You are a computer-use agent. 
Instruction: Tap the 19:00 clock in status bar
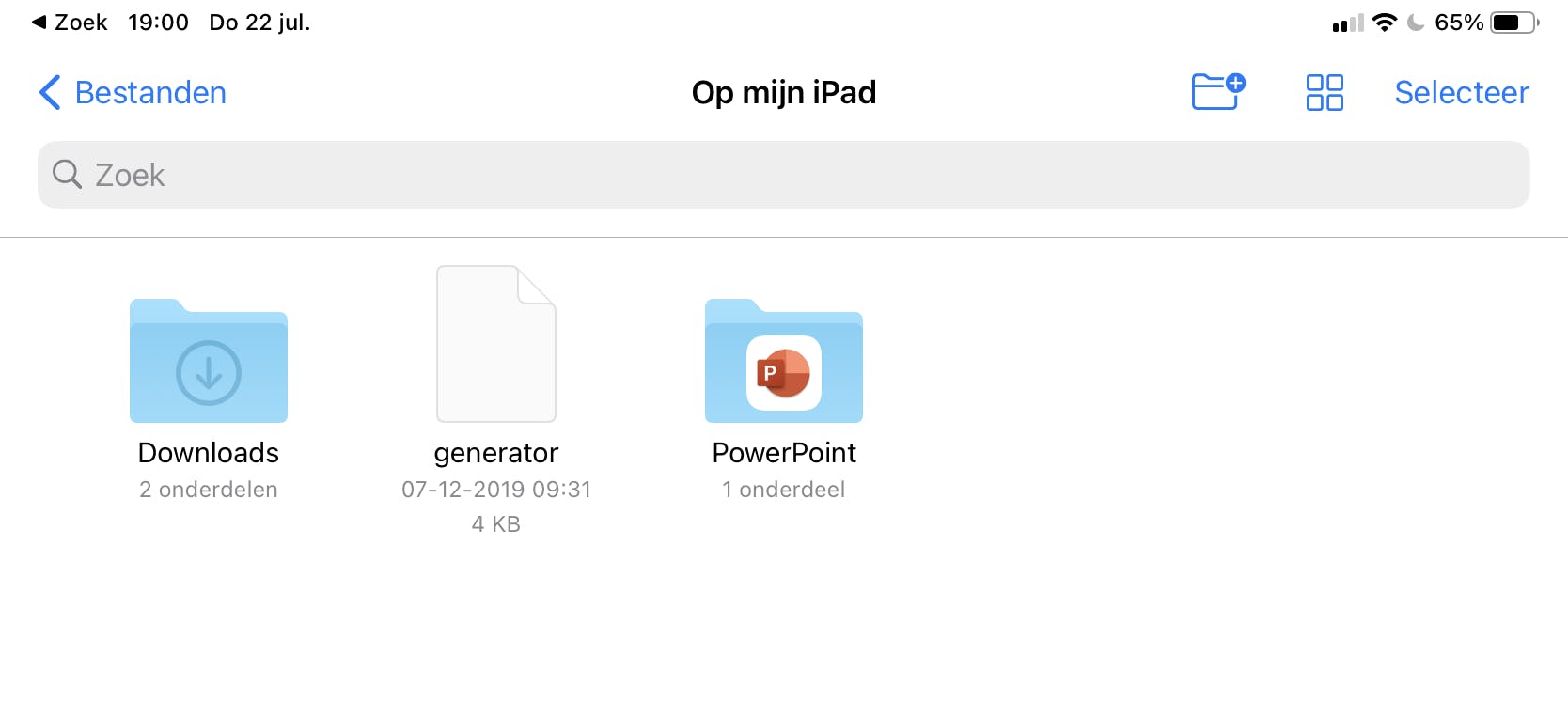coord(158,23)
